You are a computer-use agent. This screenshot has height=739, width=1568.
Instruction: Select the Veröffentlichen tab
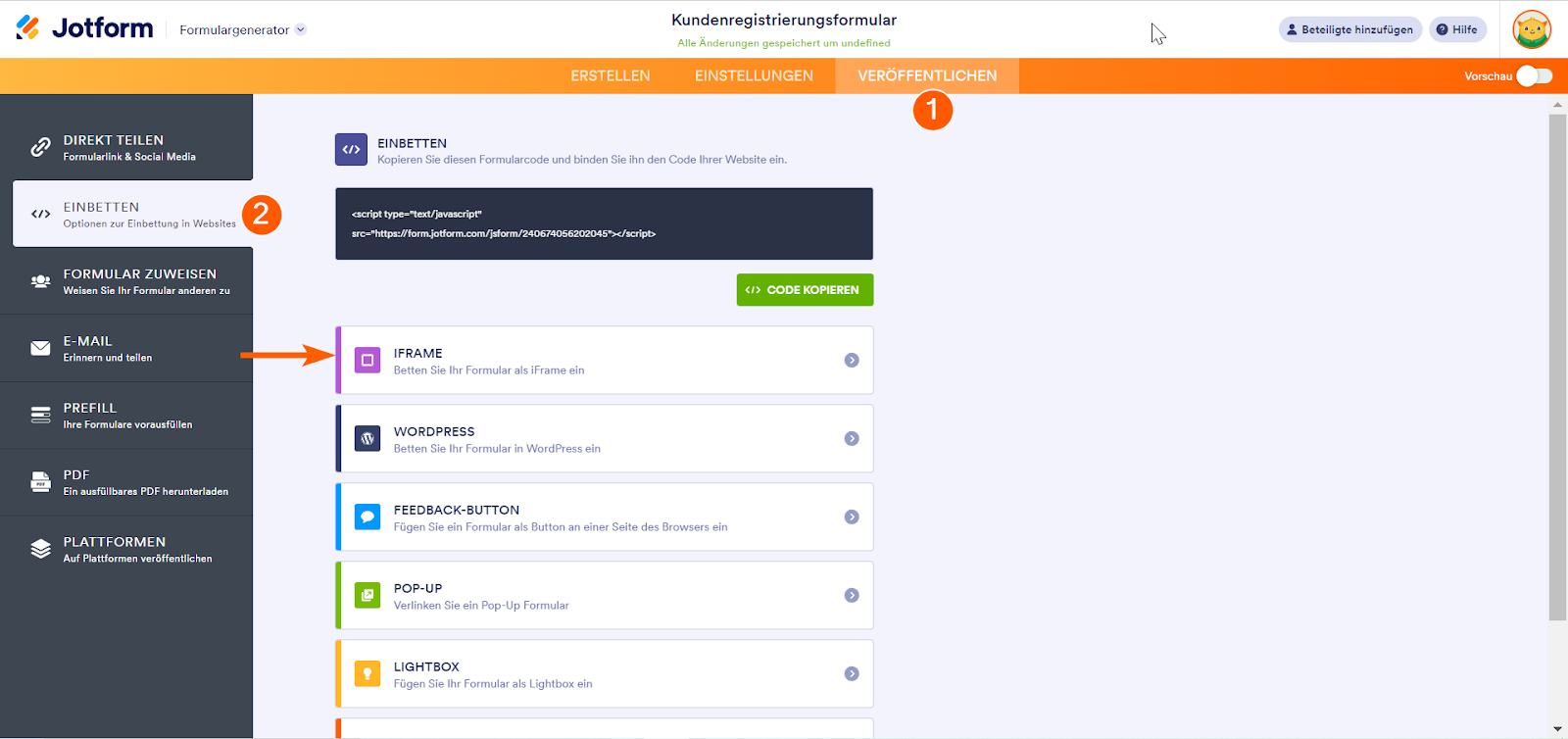click(927, 76)
